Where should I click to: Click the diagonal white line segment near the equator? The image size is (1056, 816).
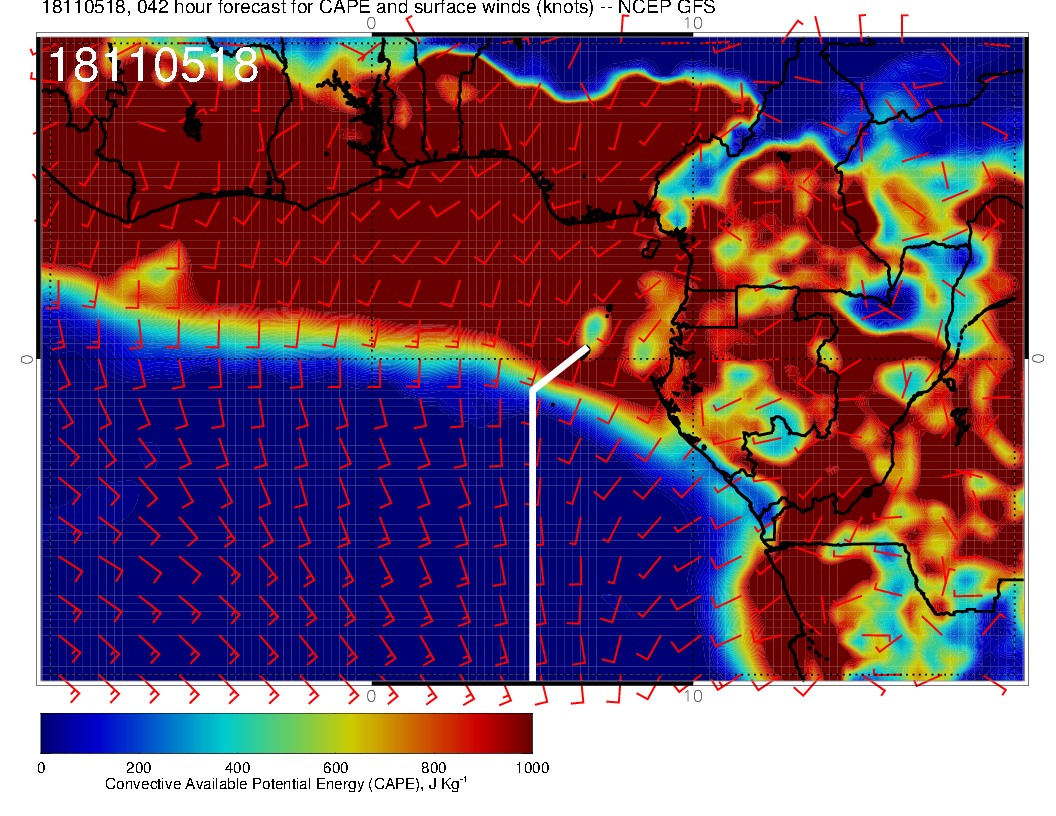pos(559,369)
